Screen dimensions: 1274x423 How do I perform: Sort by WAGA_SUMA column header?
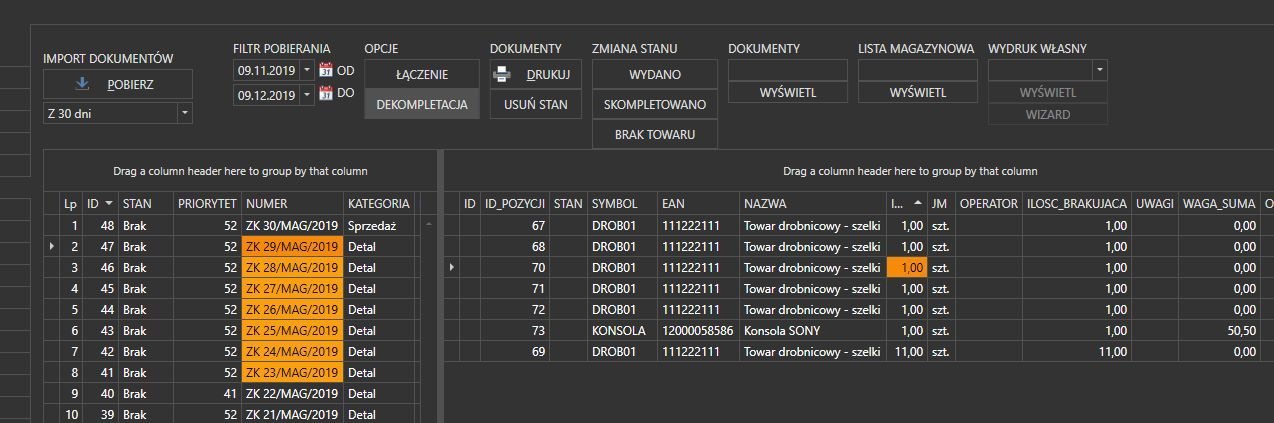(1218, 203)
